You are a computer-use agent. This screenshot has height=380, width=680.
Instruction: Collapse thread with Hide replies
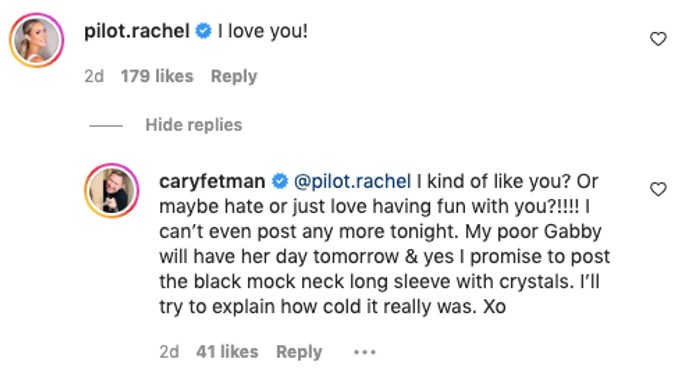pyautogui.click(x=194, y=125)
